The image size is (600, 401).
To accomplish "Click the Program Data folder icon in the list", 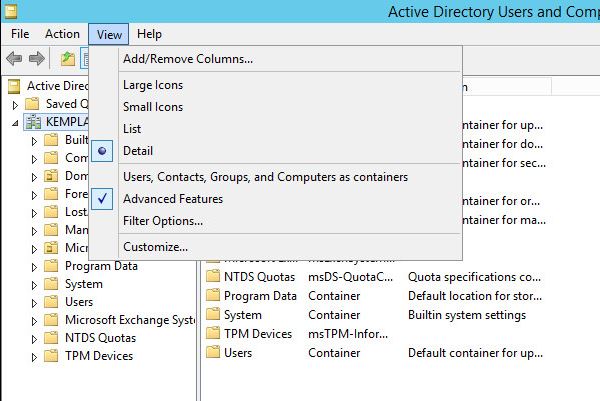I will click(213, 295).
